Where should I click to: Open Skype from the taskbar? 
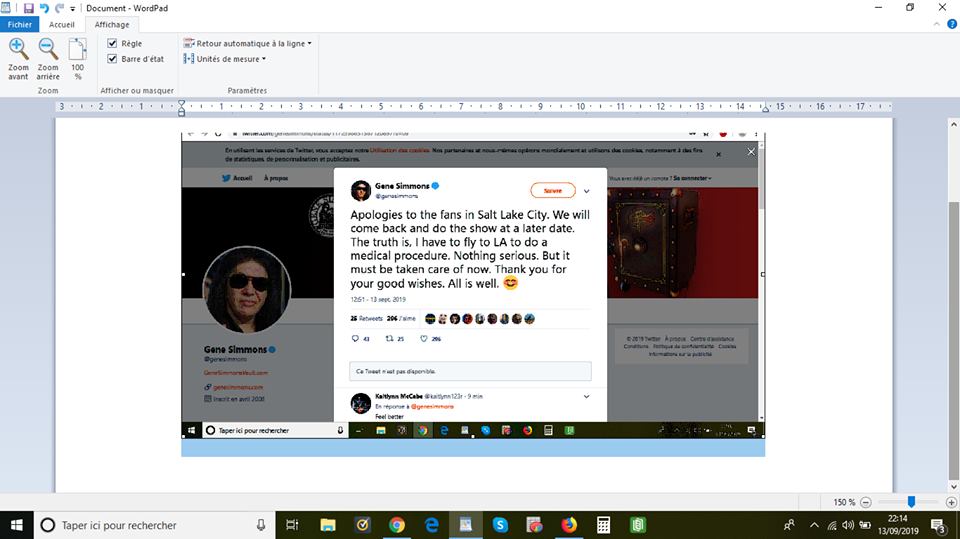(500, 525)
